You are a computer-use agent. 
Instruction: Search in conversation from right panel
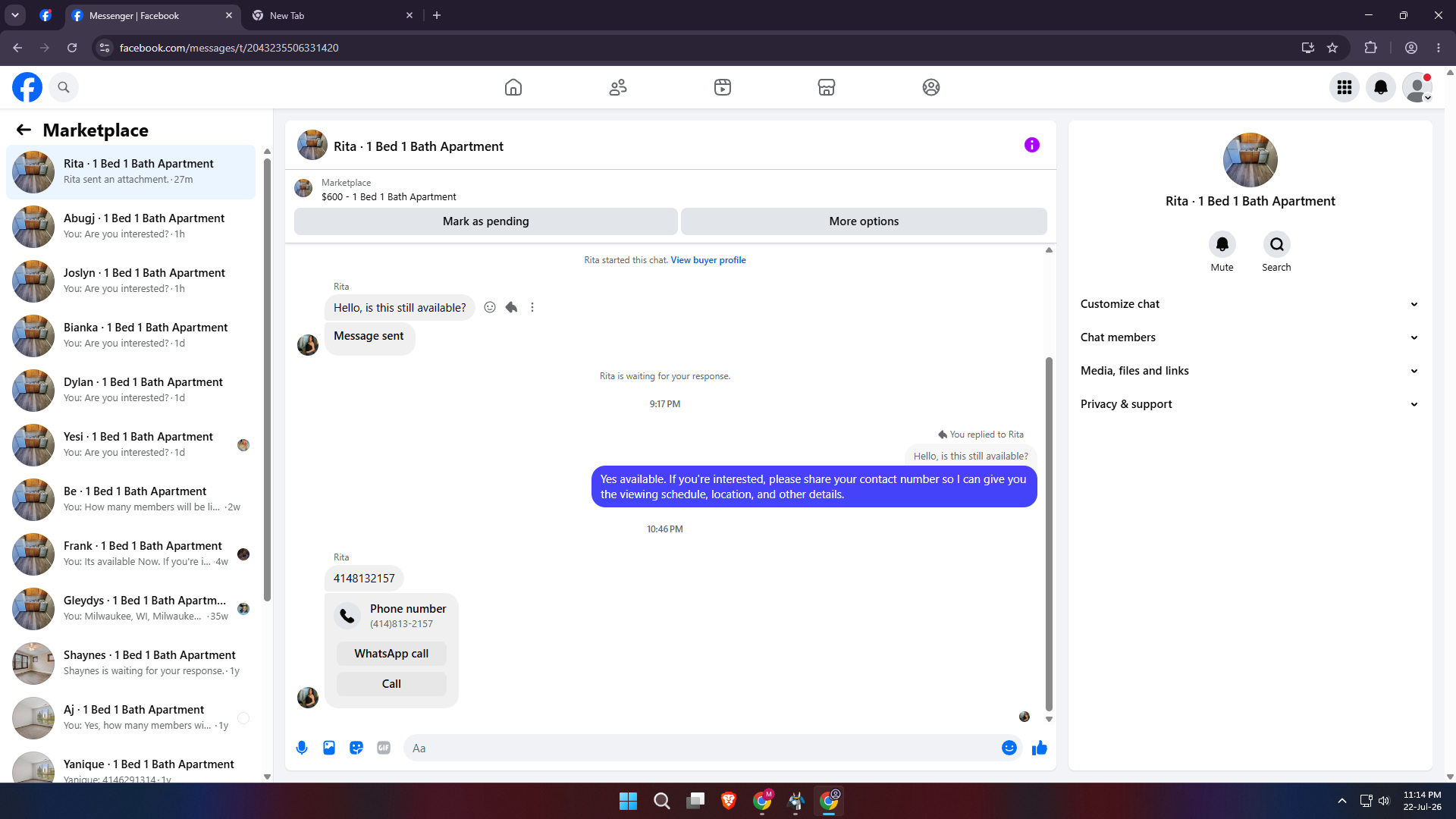(x=1277, y=244)
